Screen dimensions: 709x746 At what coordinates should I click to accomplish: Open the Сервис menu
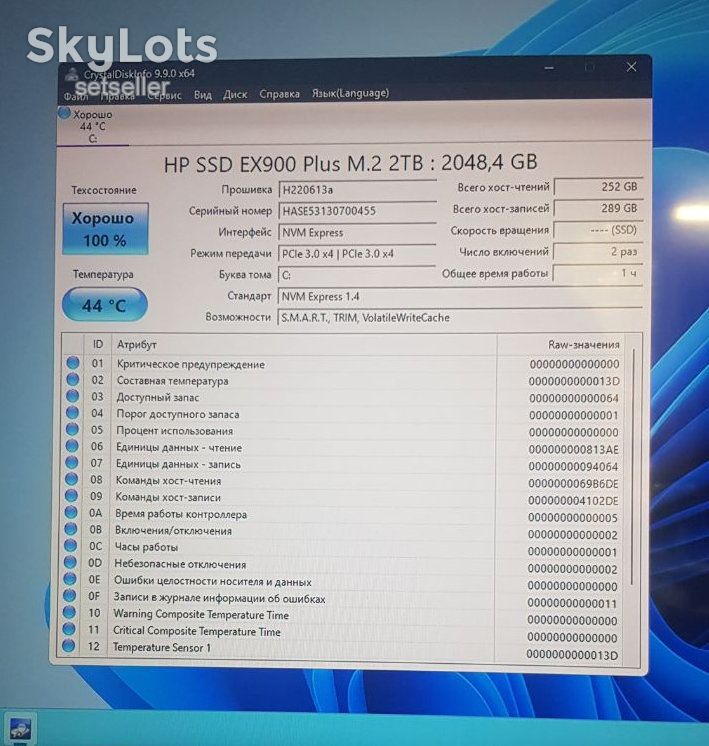(x=164, y=96)
